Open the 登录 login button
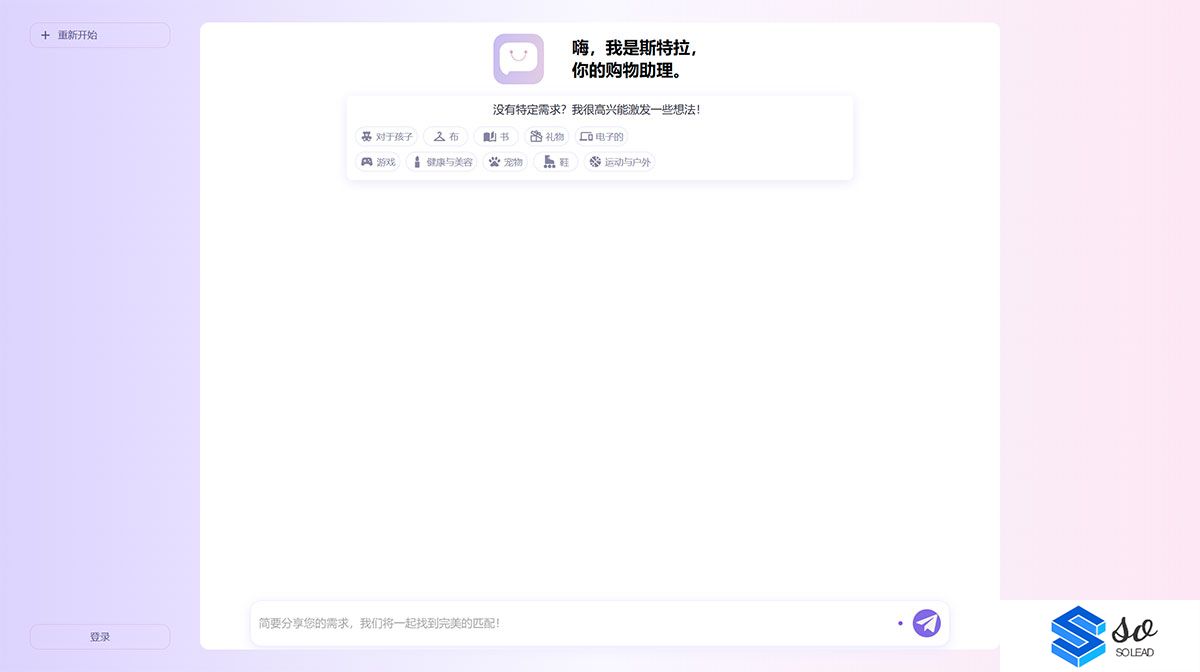Viewport: 1200px width, 672px height. [100, 637]
